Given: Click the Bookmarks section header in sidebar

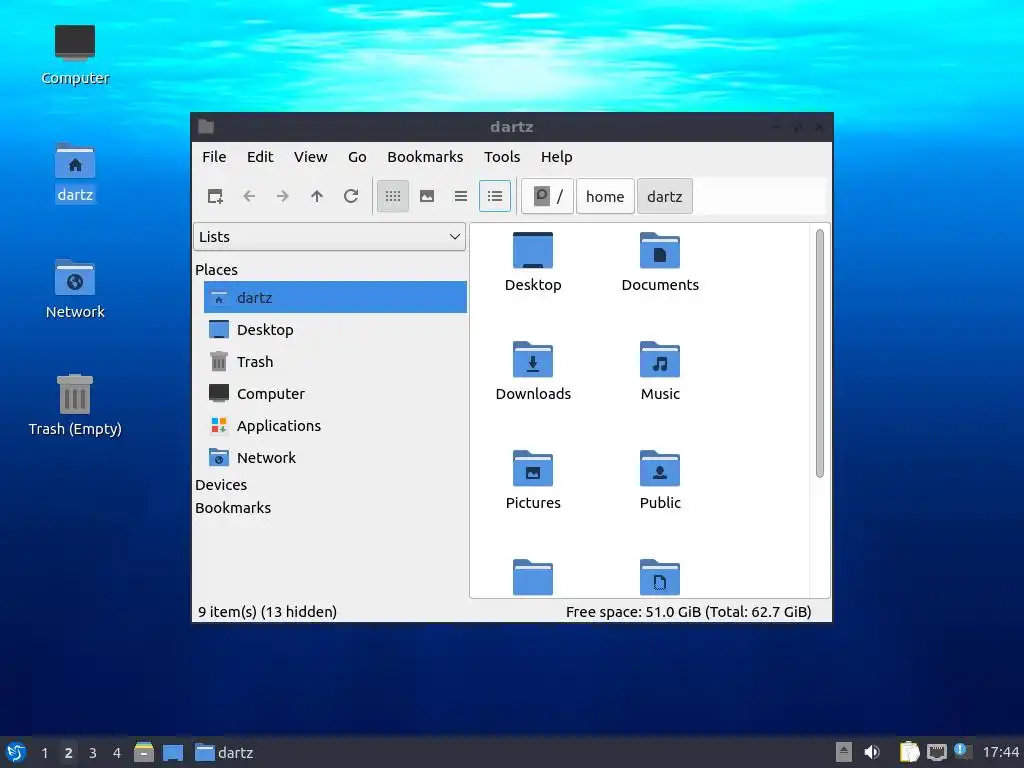Looking at the screenshot, I should coord(233,507).
